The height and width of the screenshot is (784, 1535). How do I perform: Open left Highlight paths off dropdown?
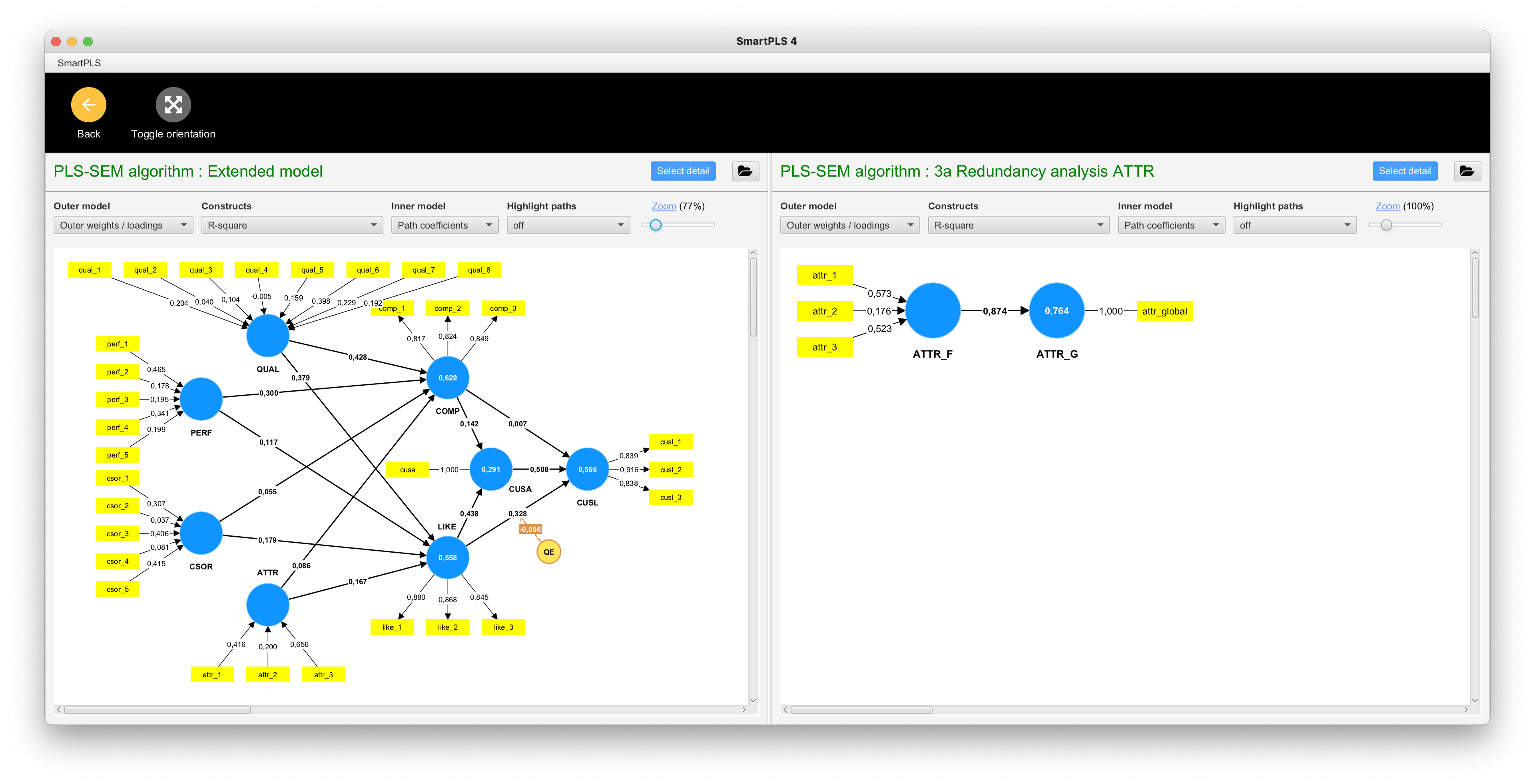(x=567, y=225)
